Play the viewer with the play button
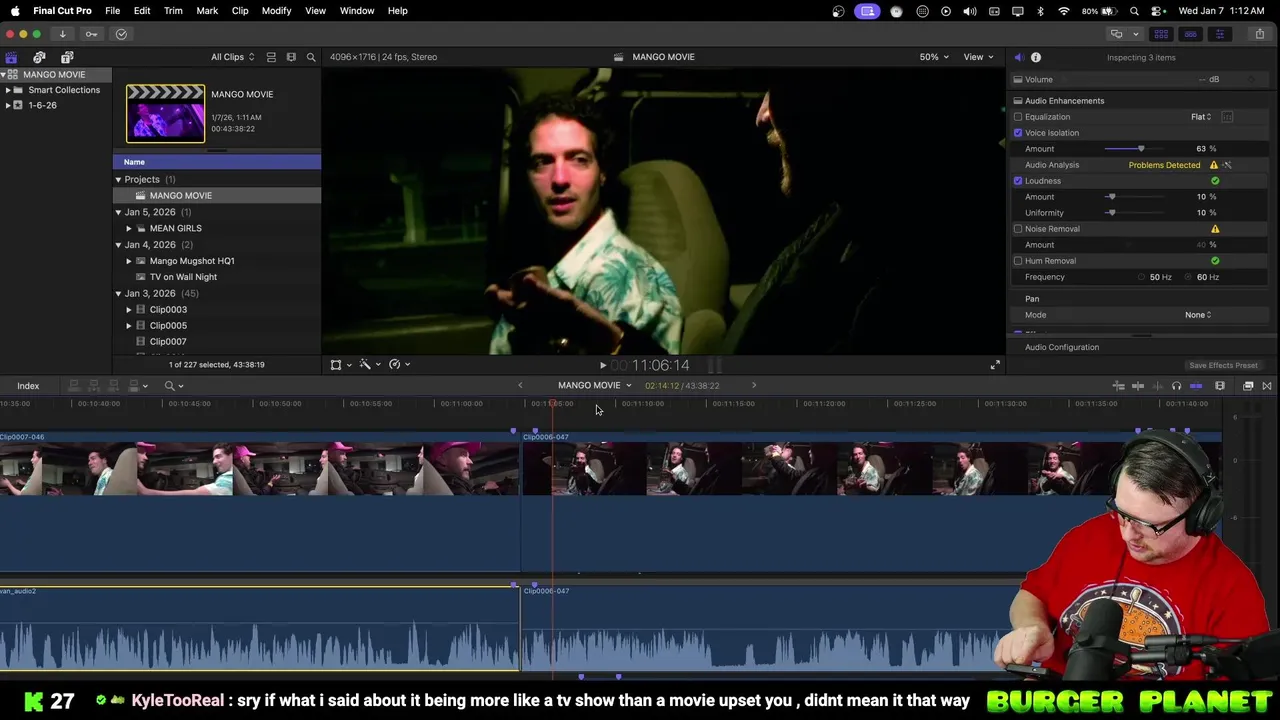This screenshot has width=1280, height=720. [603, 366]
